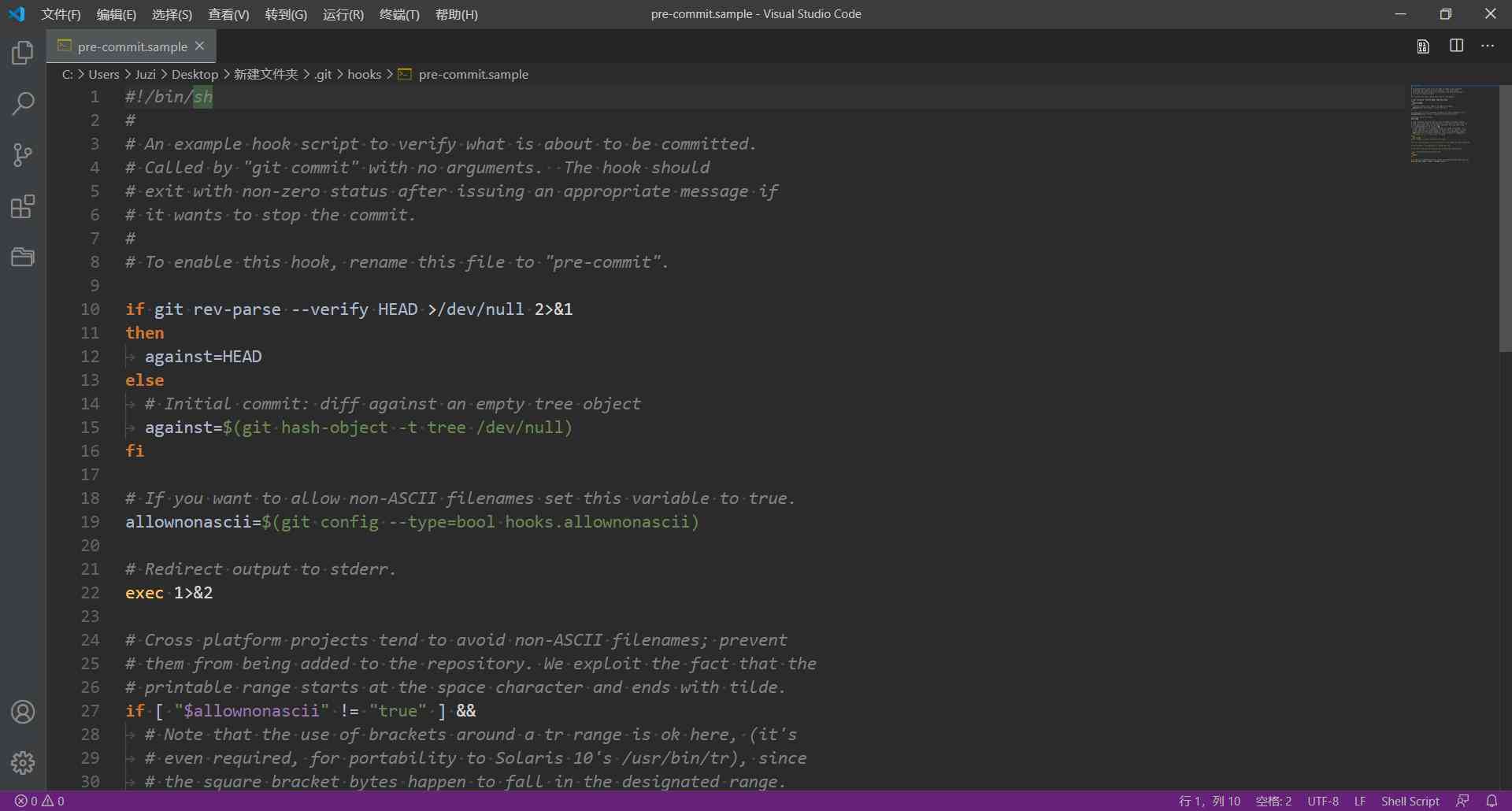The width and height of the screenshot is (1512, 811).
Task: Click the split editor right icon
Action: 1456,46
